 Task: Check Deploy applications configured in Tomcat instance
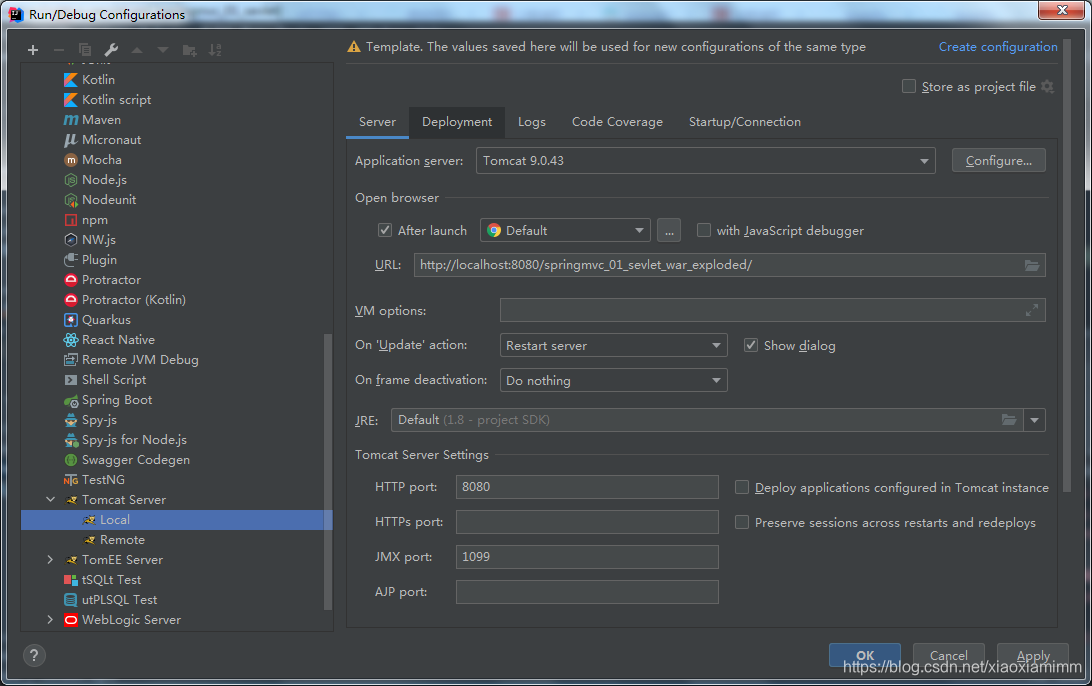point(742,488)
